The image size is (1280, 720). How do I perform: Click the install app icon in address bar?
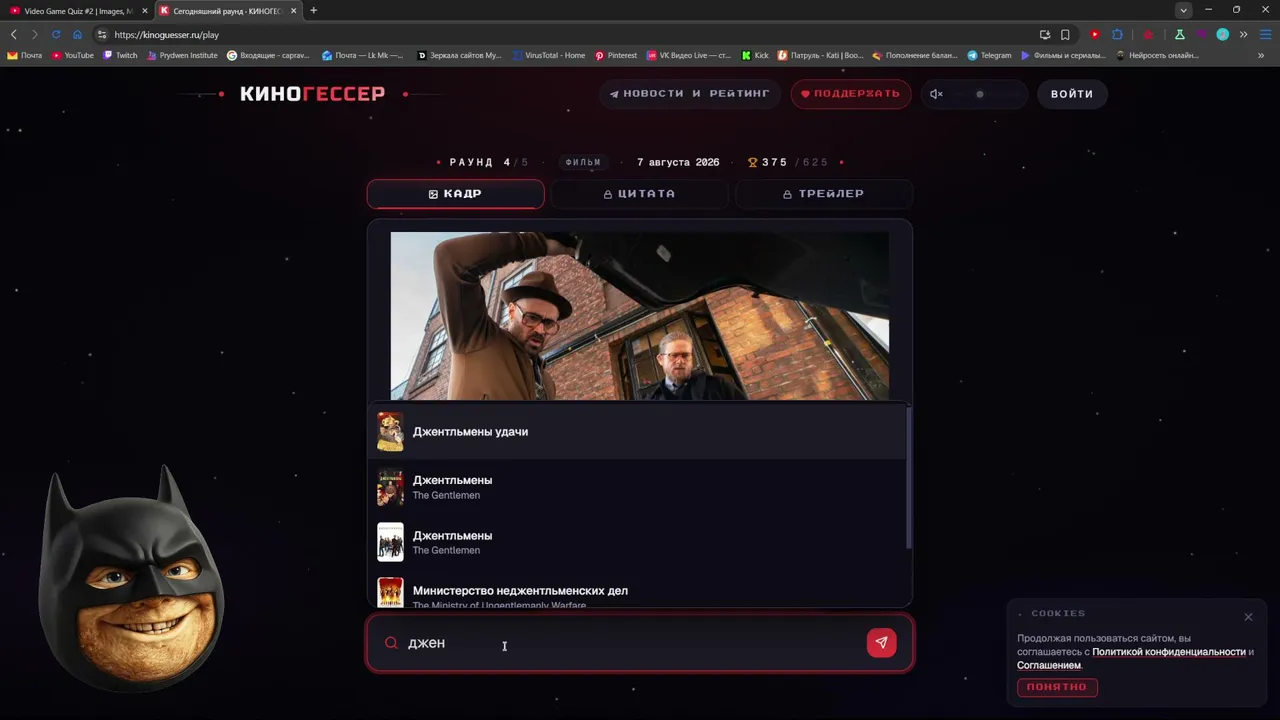point(1045,35)
